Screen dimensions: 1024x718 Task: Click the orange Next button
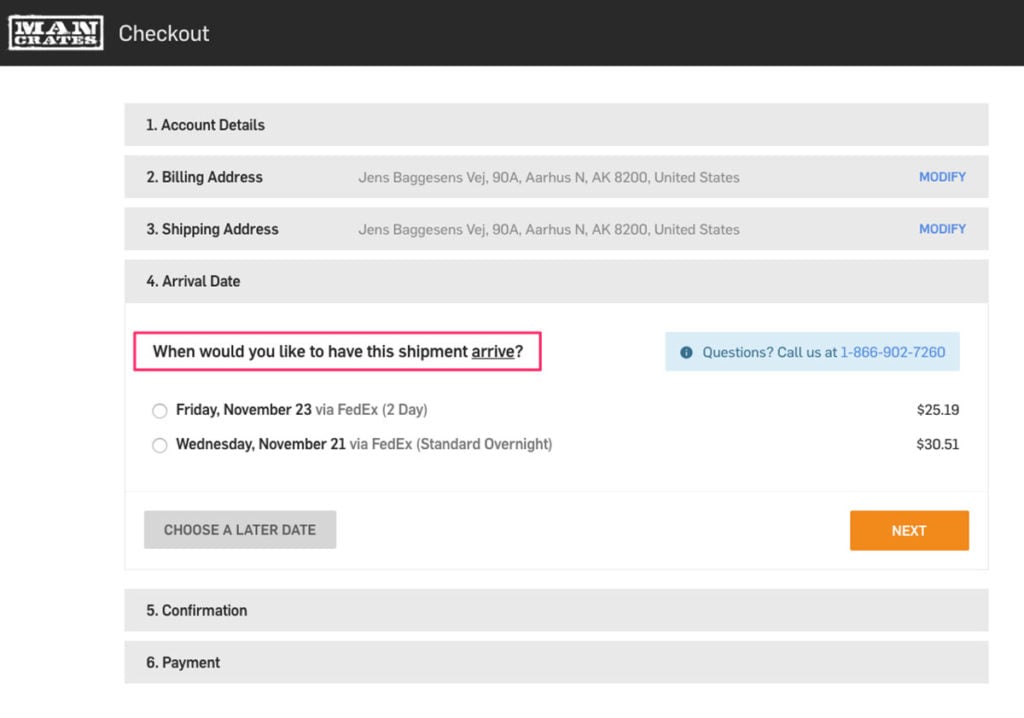tap(909, 530)
